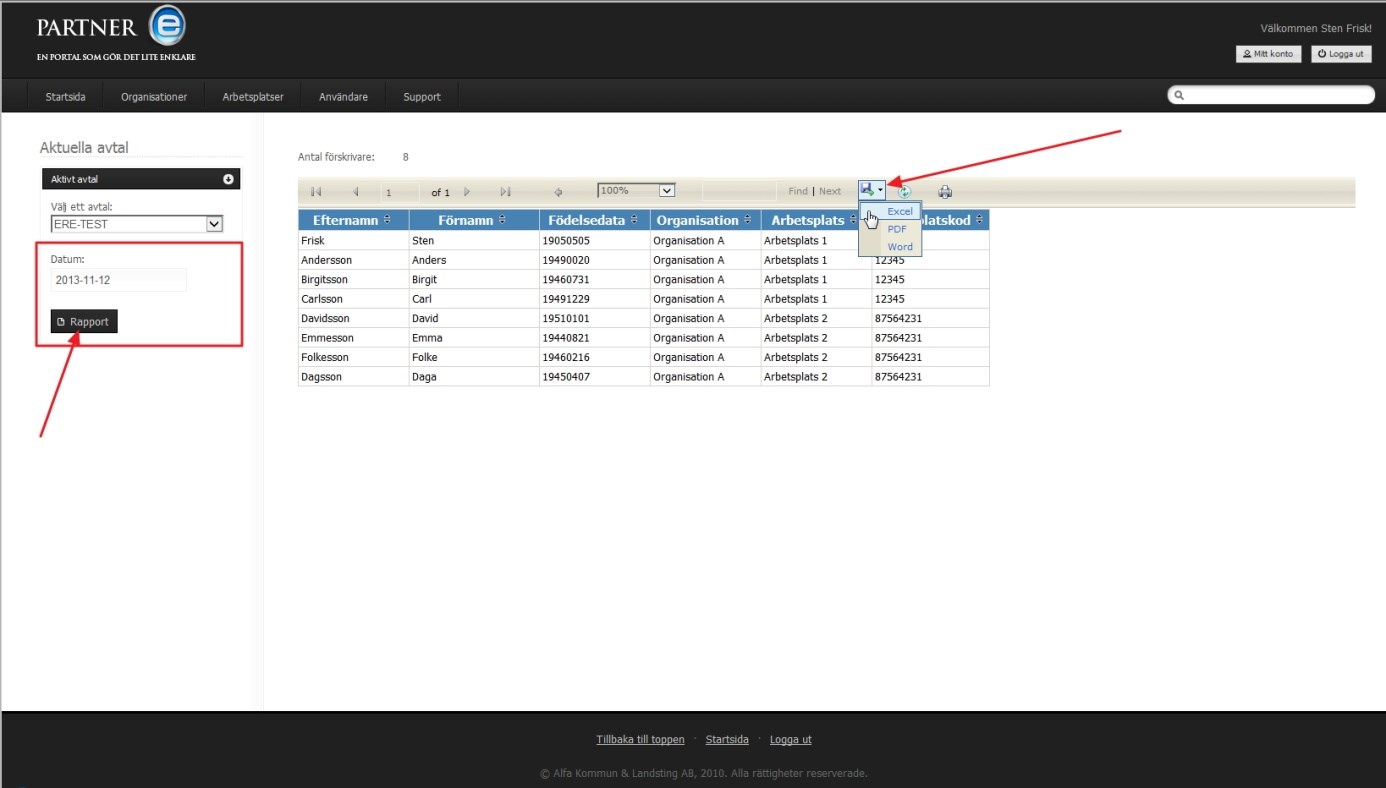Viewport: 1386px width, 788px height.
Task: Collapse the Aktivt avtal panel
Action: [x=228, y=179]
